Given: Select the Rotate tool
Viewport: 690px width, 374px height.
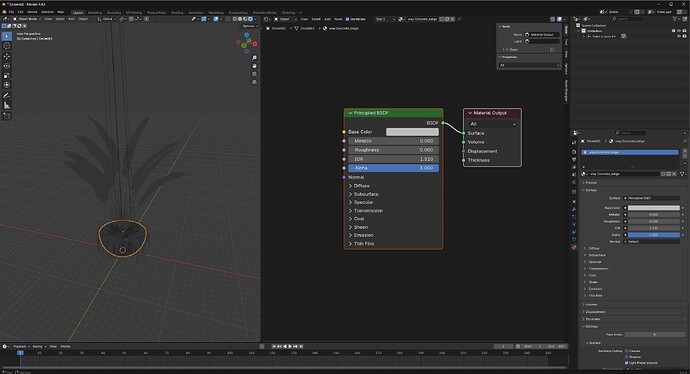Looking at the screenshot, I should (7, 66).
